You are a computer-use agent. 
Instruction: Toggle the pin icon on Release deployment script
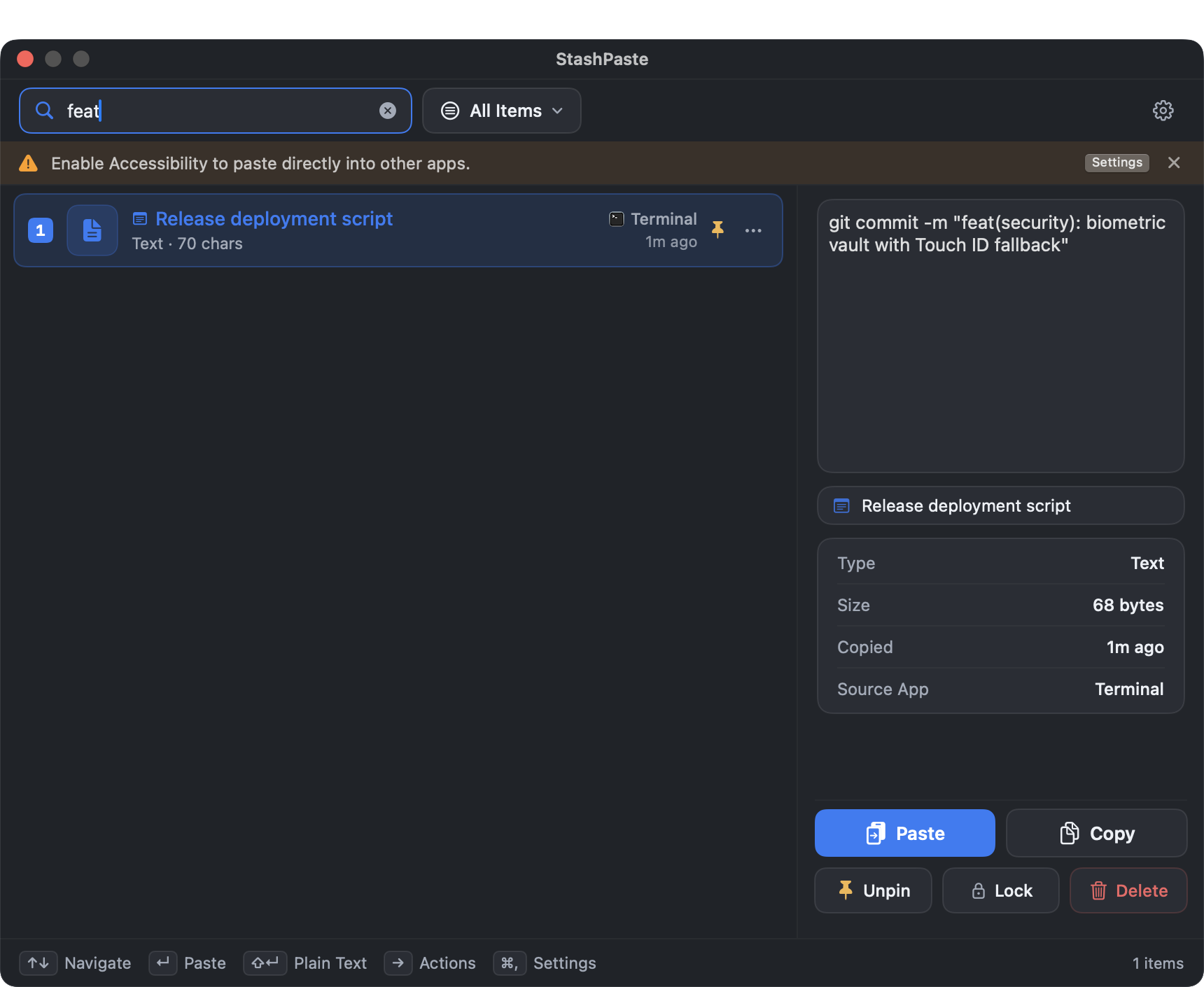pos(717,230)
